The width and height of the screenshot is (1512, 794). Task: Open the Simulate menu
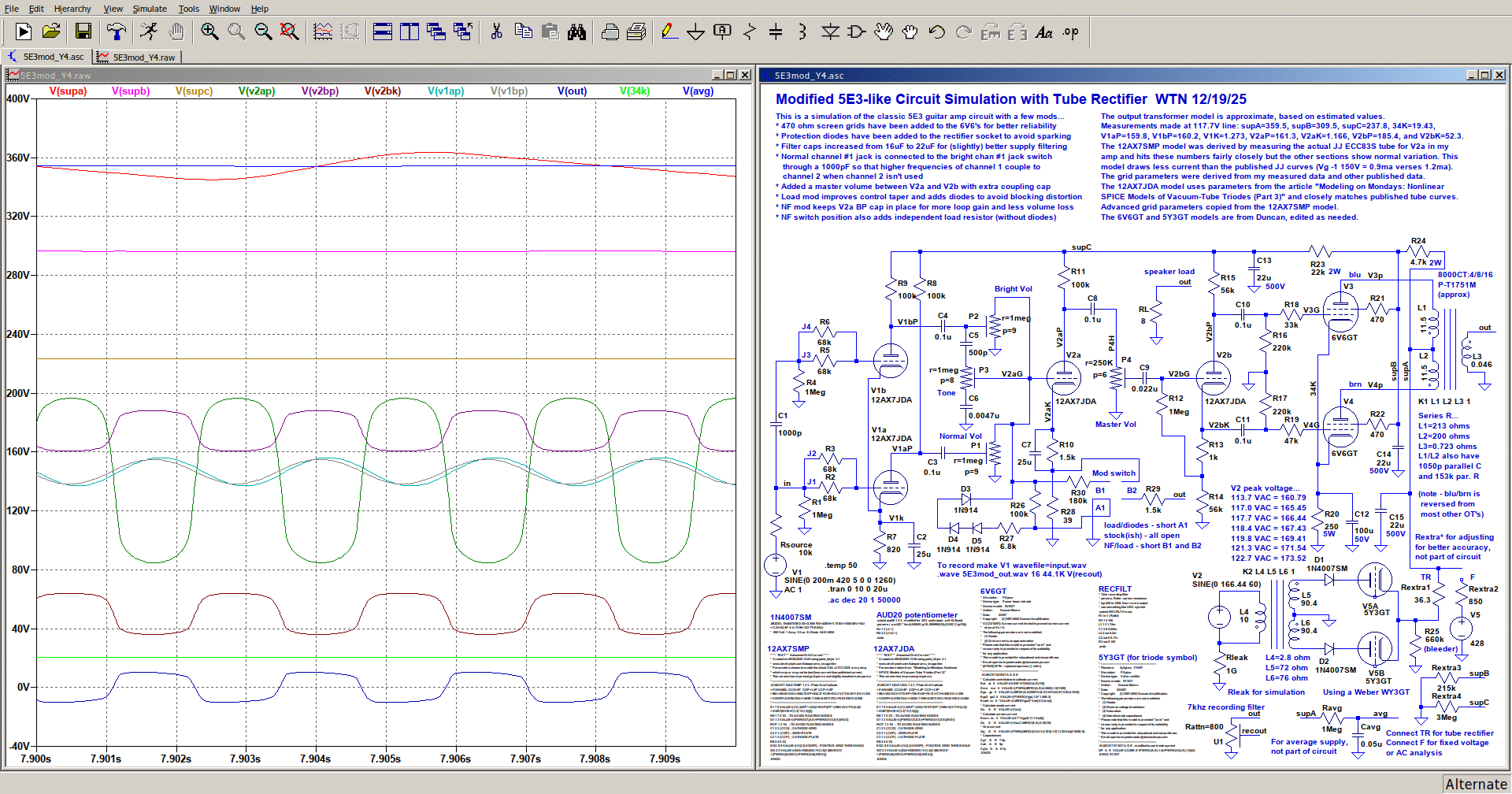149,9
